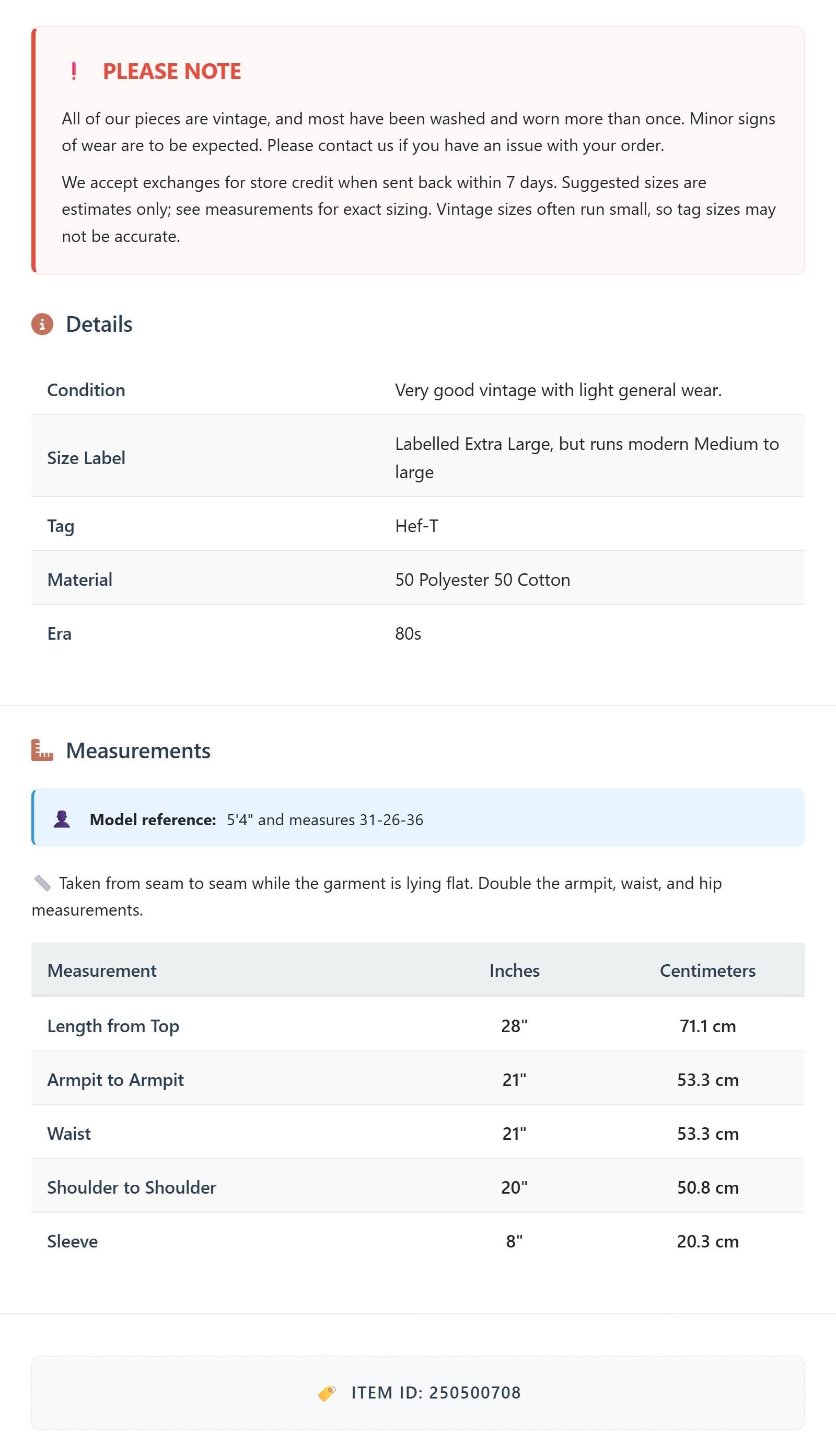Screen dimensions: 836x1456
Task: Click the Hef-T tag value
Action: [x=417, y=526]
